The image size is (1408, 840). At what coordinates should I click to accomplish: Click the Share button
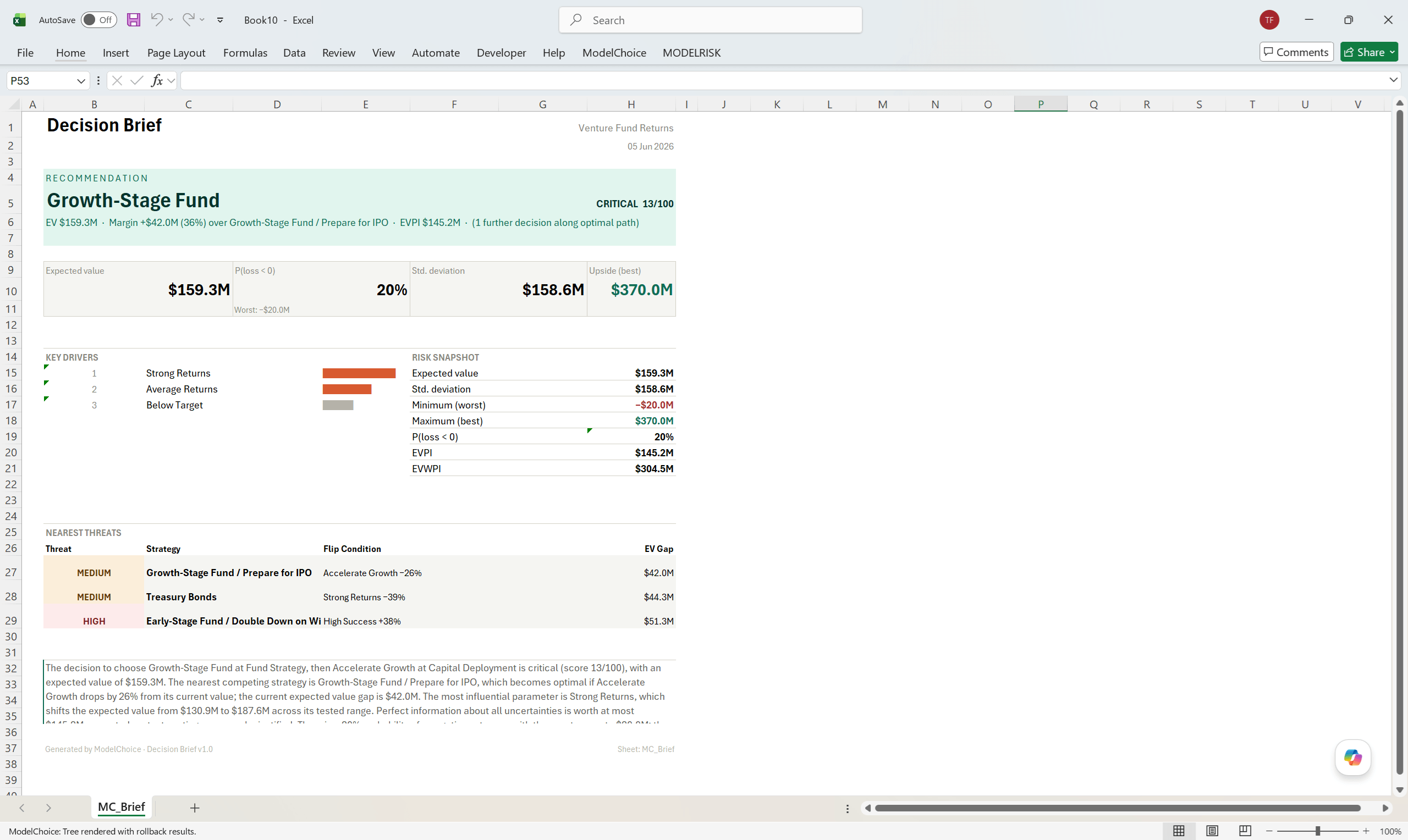pyautogui.click(x=1368, y=52)
